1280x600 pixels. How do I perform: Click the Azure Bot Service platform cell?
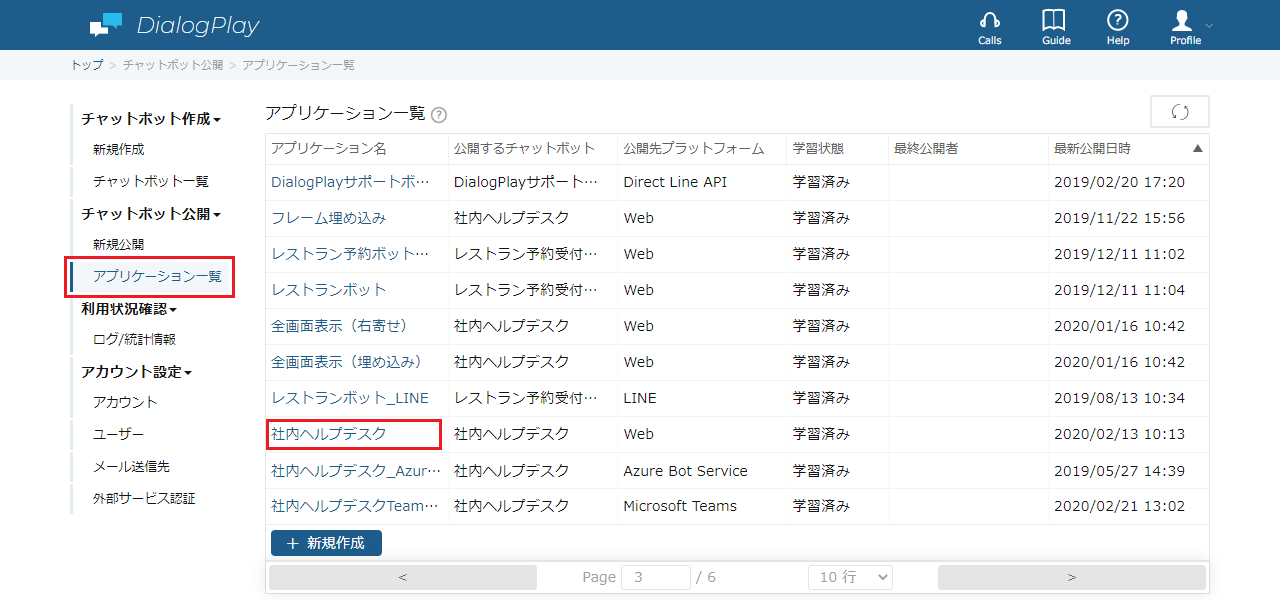click(685, 470)
